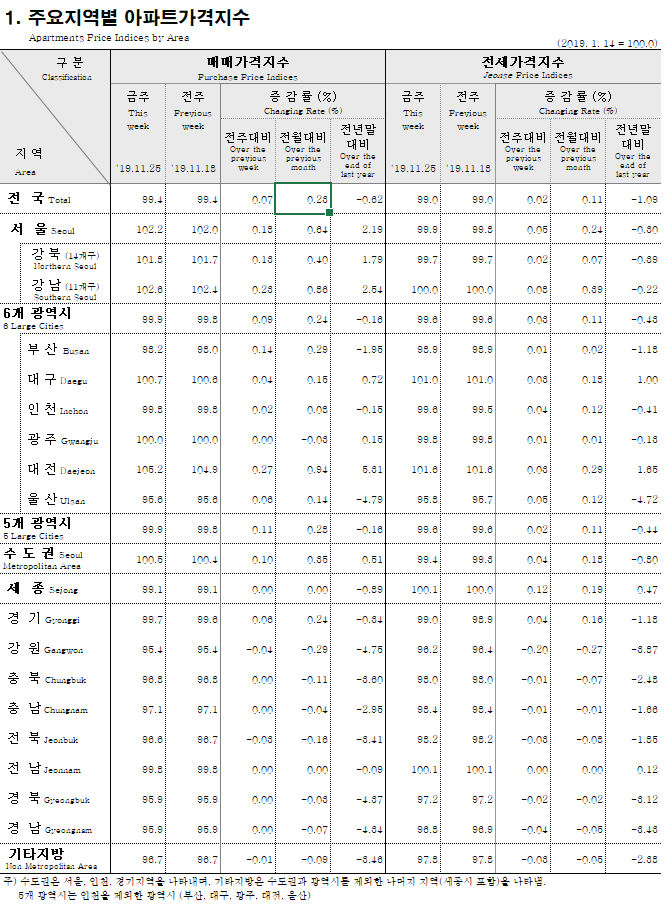Select the title '1. 주요지역별 아파트가격지수'
The height and width of the screenshot is (909, 672).
pos(127,17)
